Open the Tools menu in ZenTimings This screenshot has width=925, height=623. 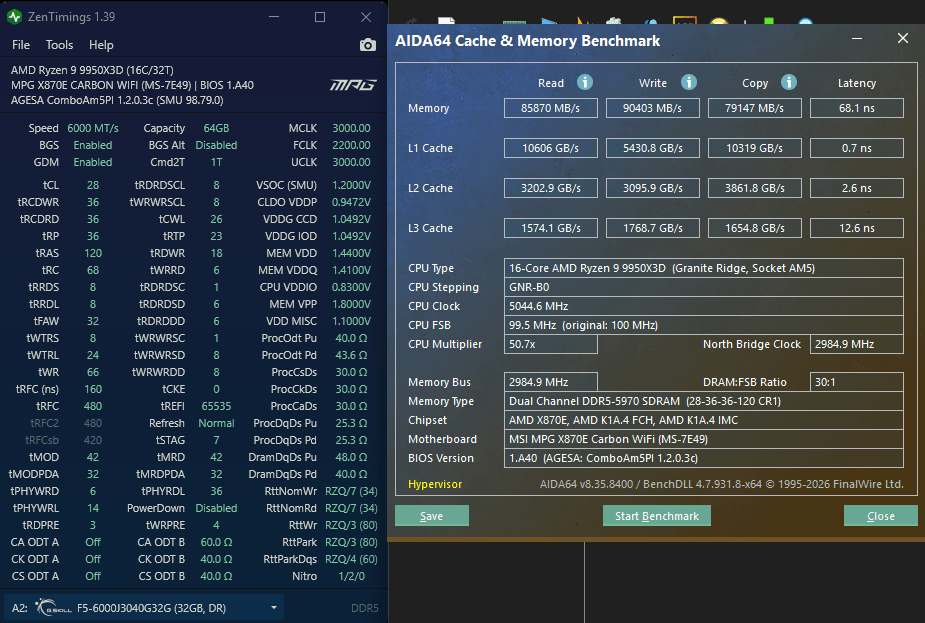pyautogui.click(x=60, y=45)
